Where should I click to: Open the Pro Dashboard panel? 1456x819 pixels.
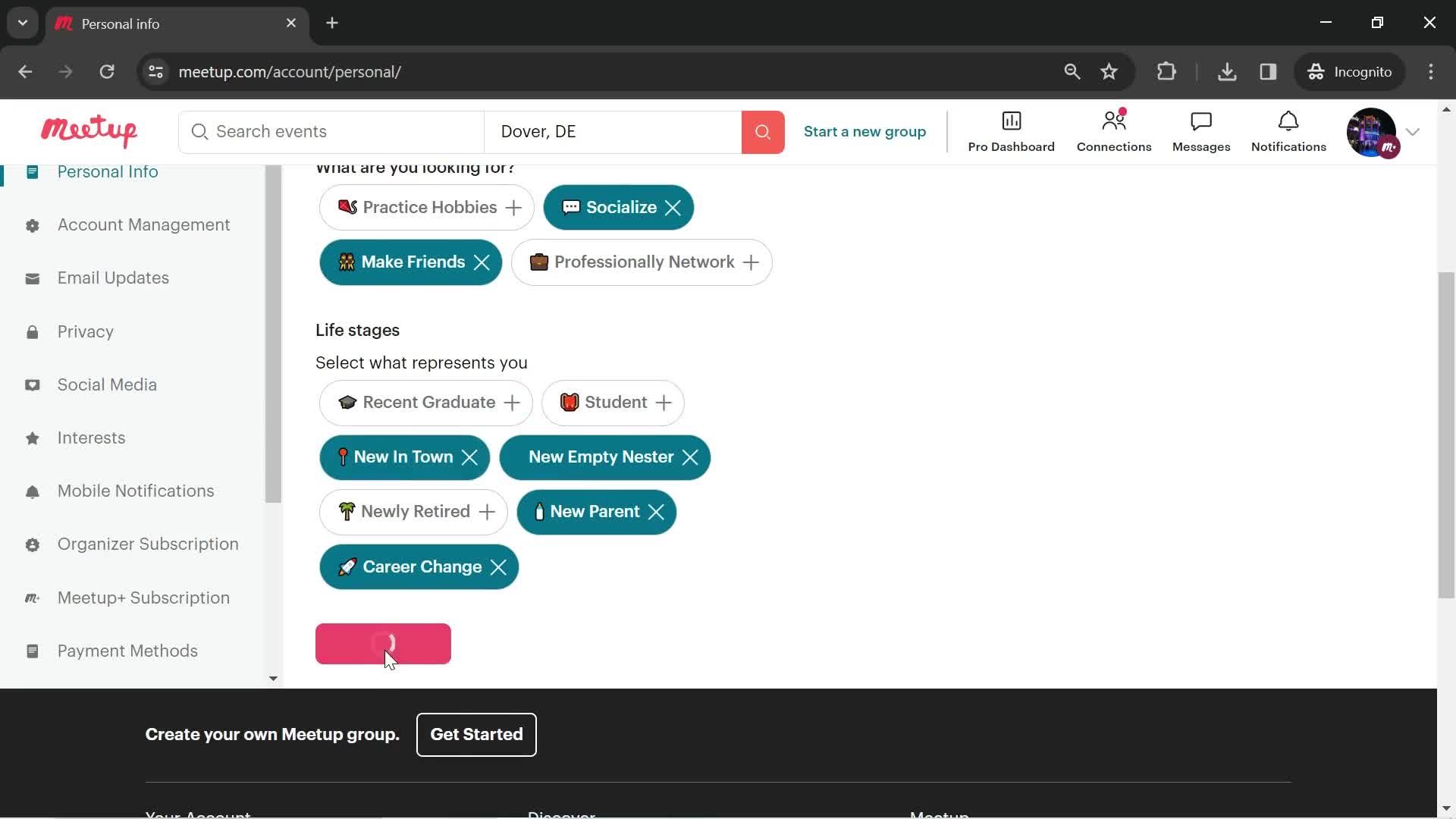coord(1011,131)
